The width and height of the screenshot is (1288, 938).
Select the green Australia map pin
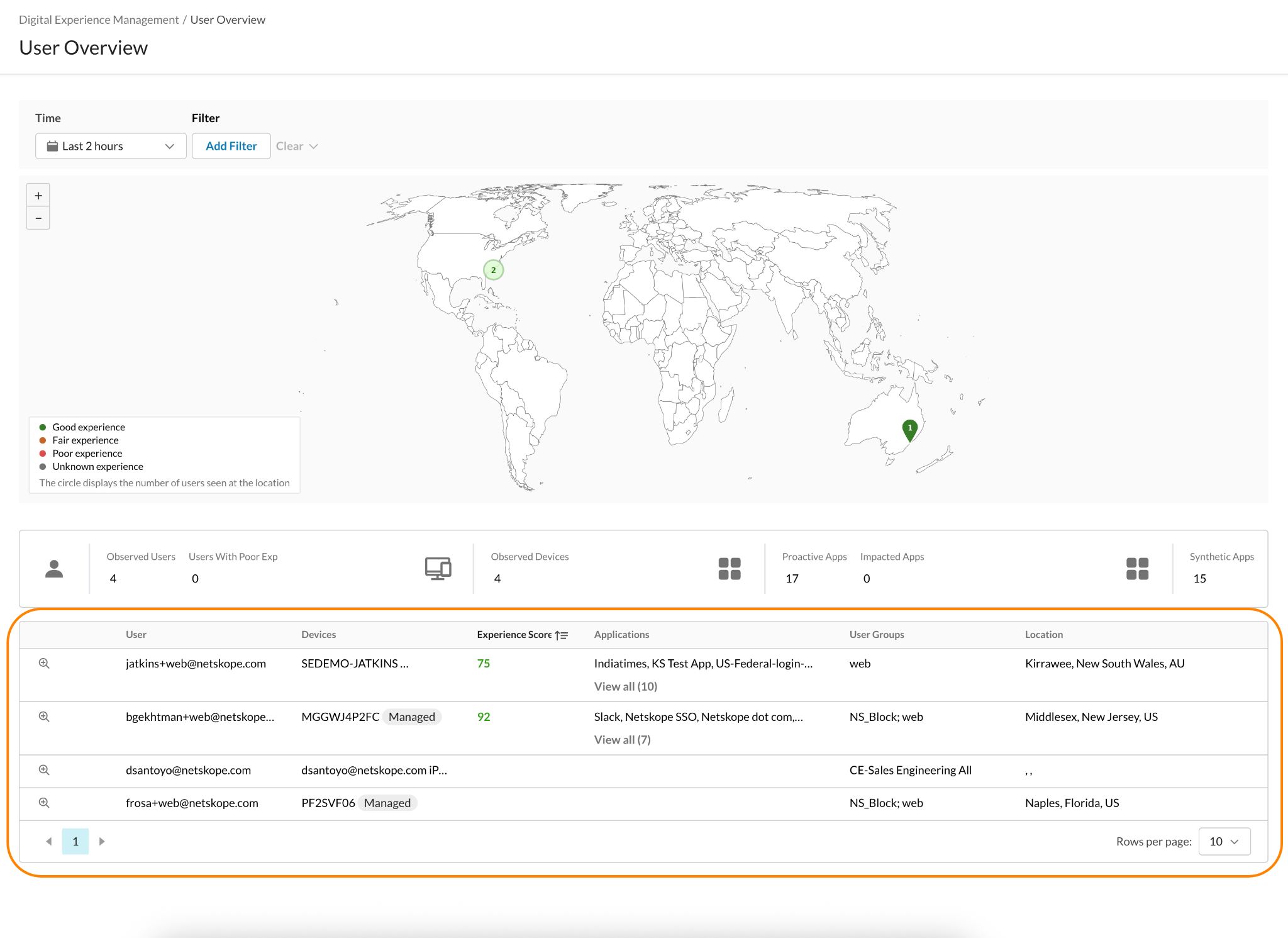910,430
